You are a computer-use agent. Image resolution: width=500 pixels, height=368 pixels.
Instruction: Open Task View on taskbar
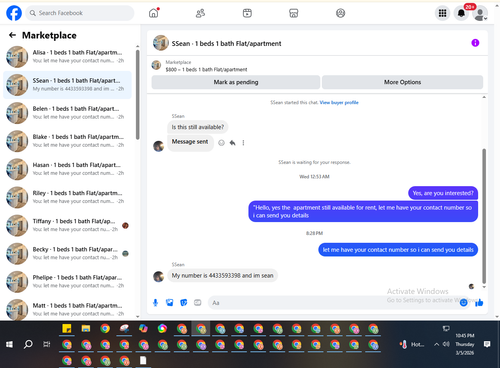(x=47, y=344)
